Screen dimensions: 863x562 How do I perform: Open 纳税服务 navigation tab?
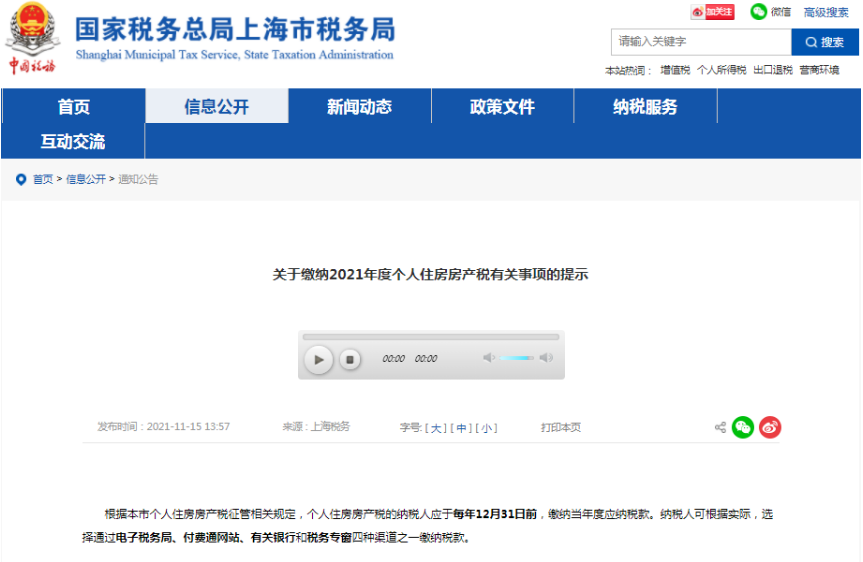[x=645, y=106]
